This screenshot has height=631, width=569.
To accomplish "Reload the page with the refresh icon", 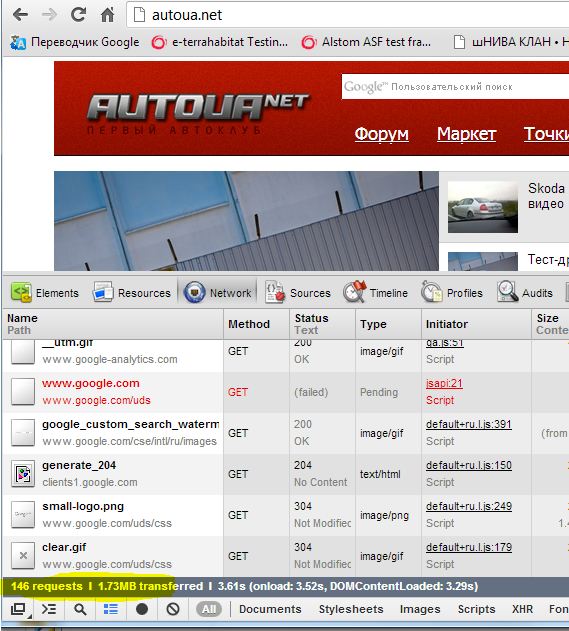I will click(x=78, y=15).
